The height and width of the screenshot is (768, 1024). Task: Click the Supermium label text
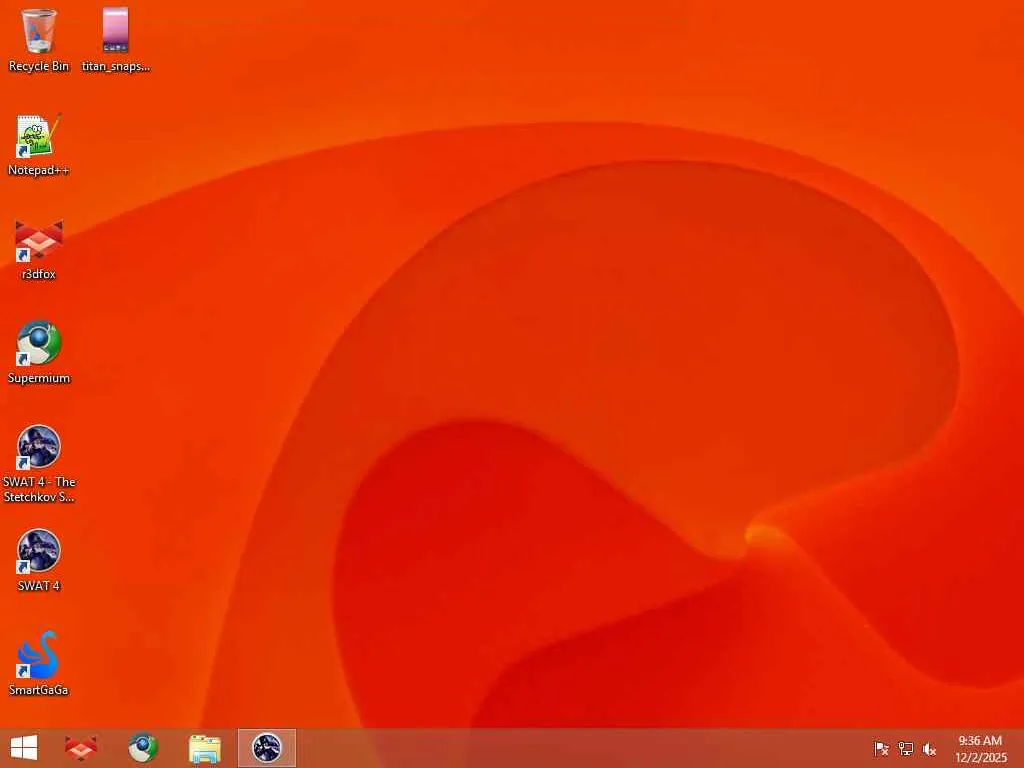pos(39,378)
